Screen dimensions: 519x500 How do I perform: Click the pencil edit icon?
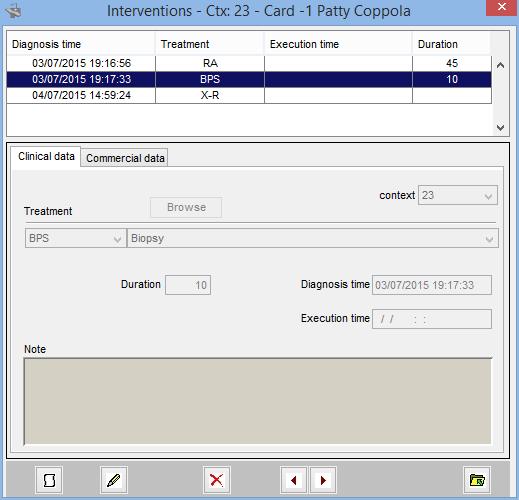[x=113, y=480]
